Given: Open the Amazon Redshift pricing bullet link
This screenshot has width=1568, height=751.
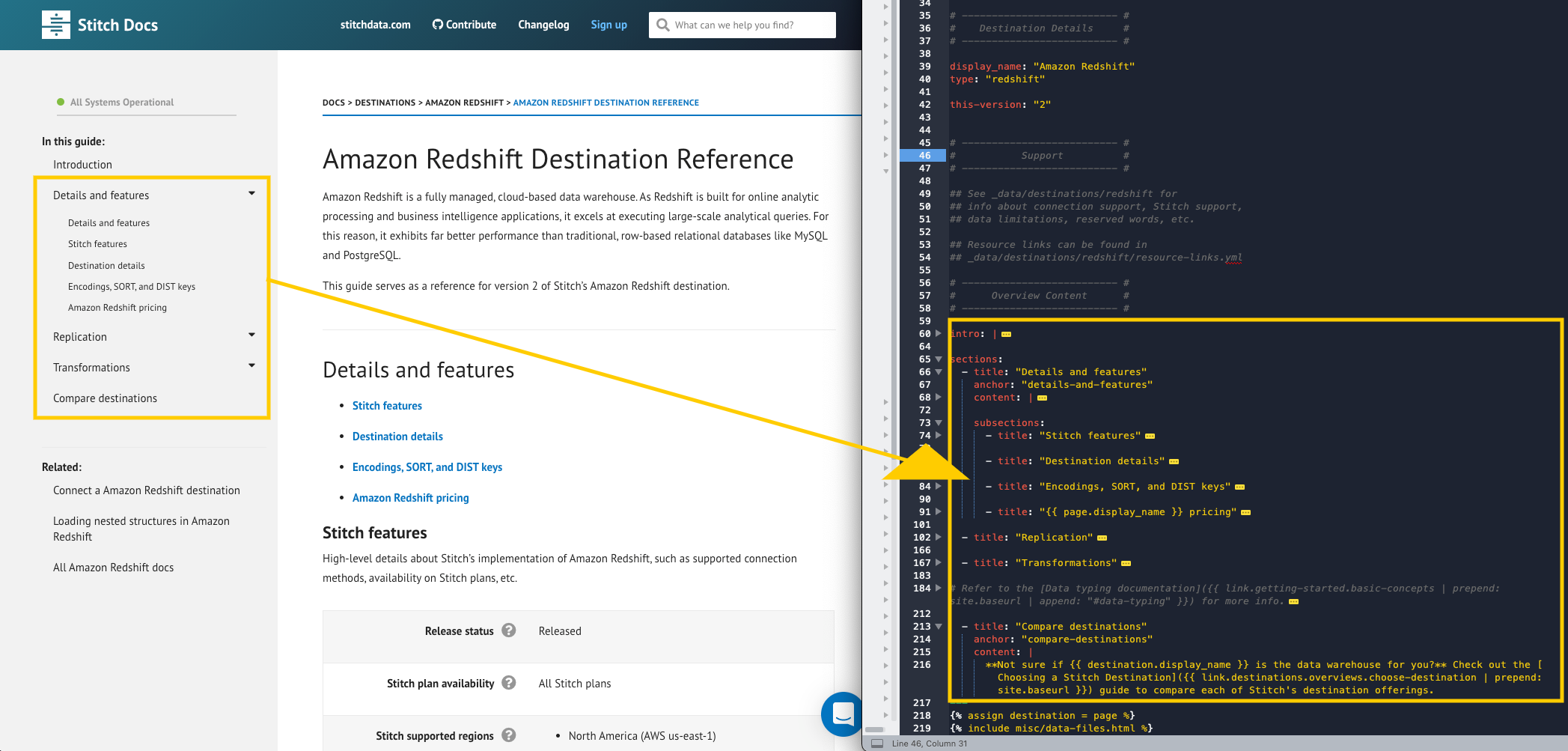Looking at the screenshot, I should pos(410,498).
